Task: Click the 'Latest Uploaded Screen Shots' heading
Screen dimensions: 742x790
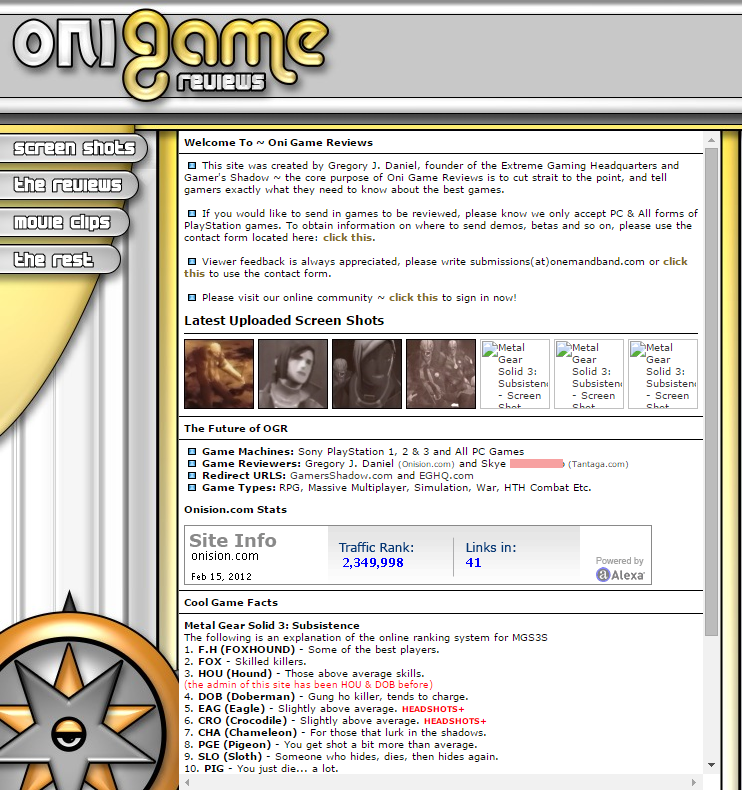Action: (x=284, y=321)
